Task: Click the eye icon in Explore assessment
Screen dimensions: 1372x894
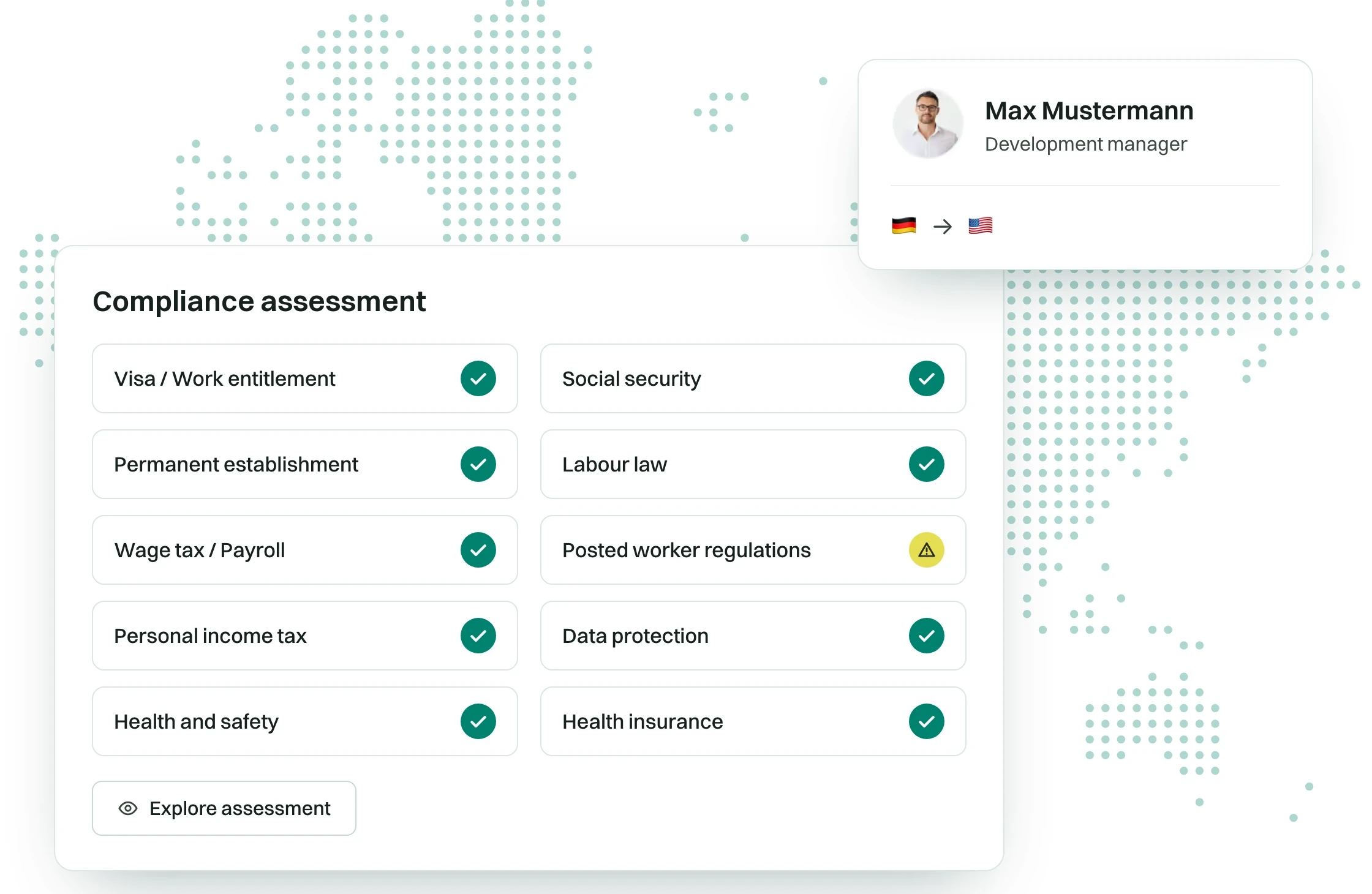Action: click(127, 808)
